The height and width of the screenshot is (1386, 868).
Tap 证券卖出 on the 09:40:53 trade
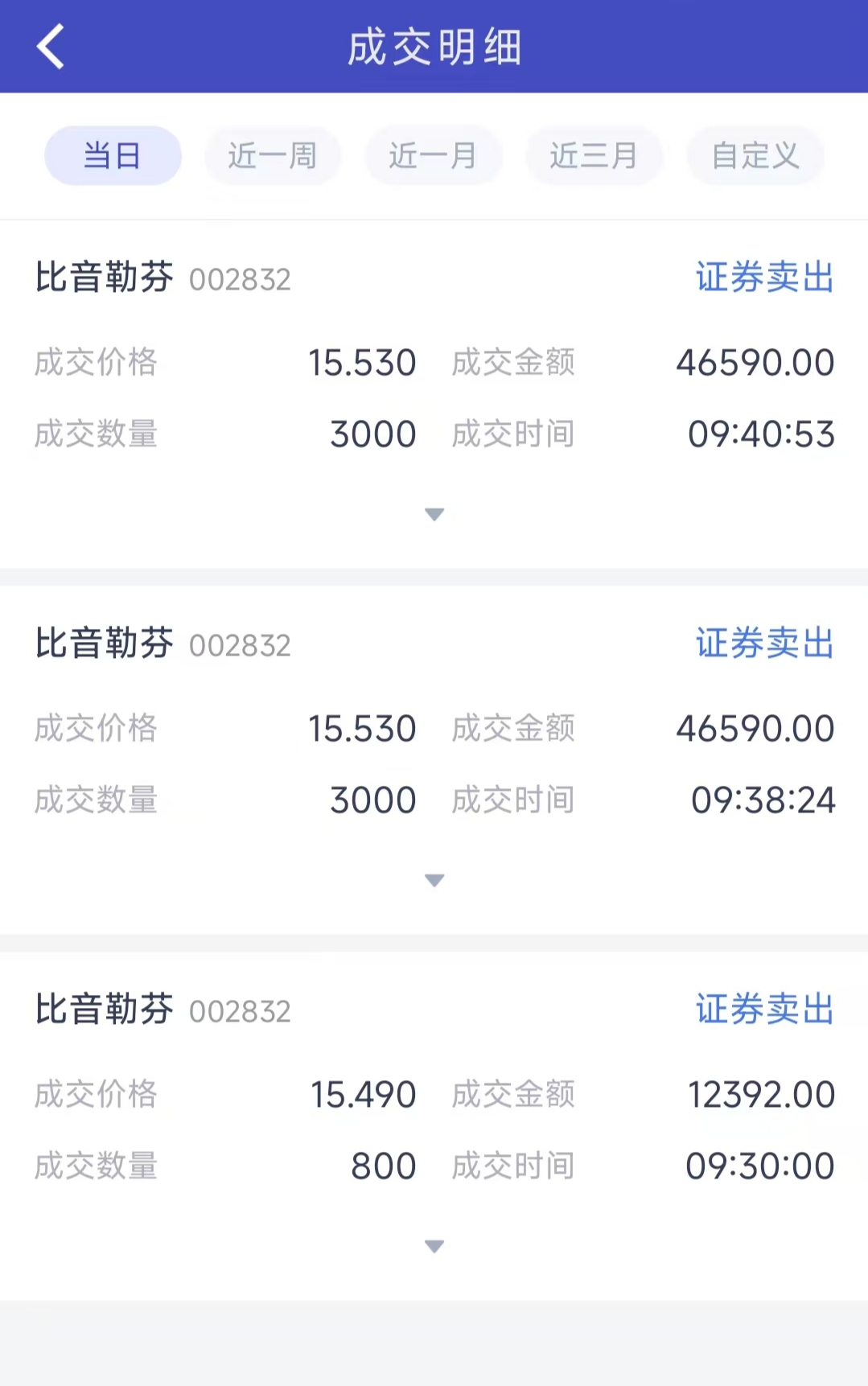point(764,278)
